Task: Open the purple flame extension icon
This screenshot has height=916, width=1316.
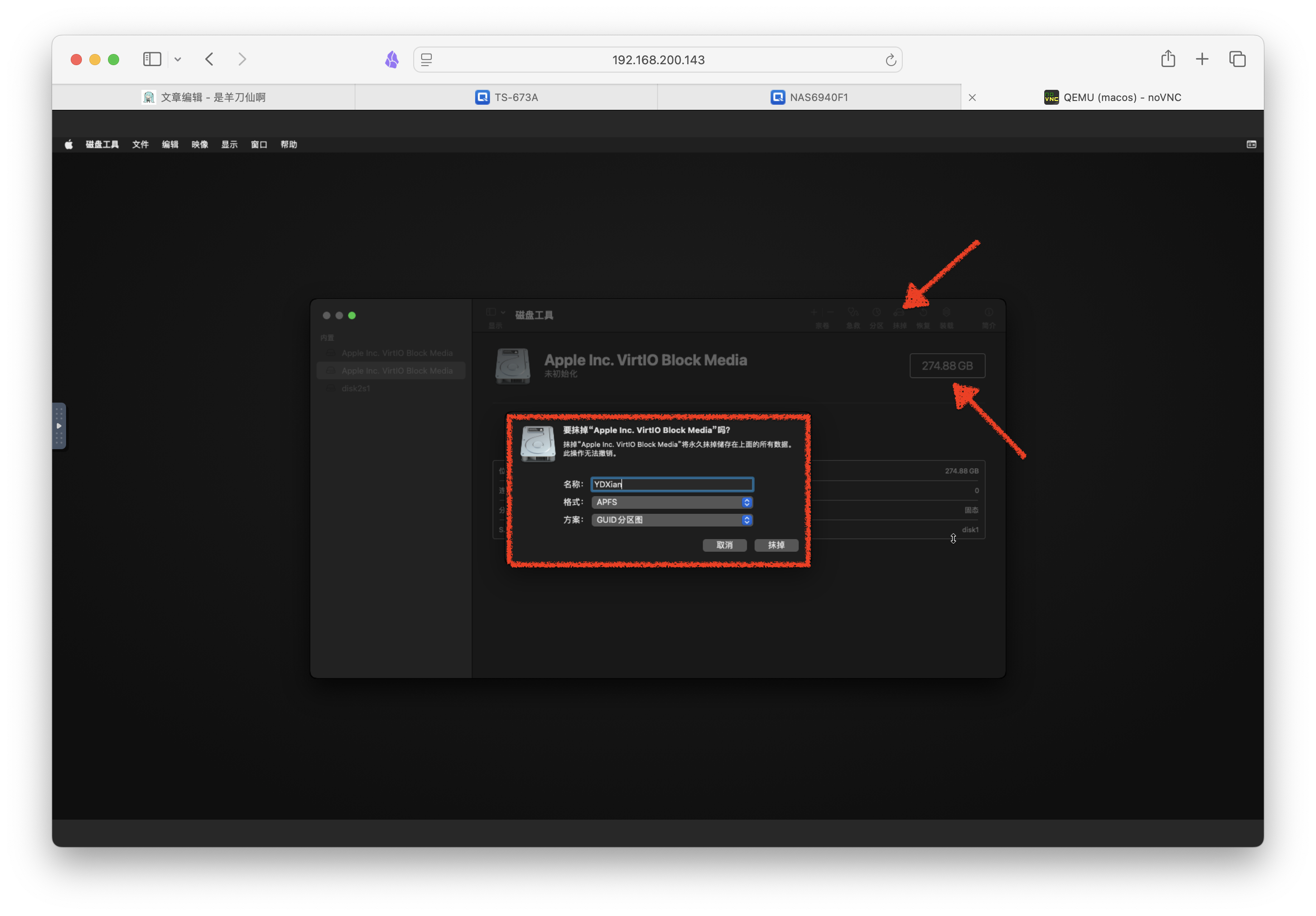Action: [x=392, y=59]
